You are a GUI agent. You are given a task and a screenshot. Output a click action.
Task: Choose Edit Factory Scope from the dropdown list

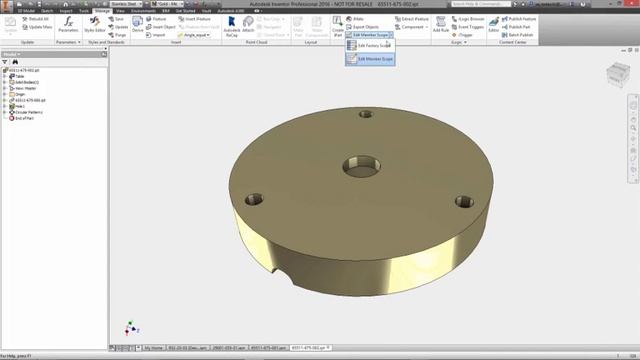370,46
